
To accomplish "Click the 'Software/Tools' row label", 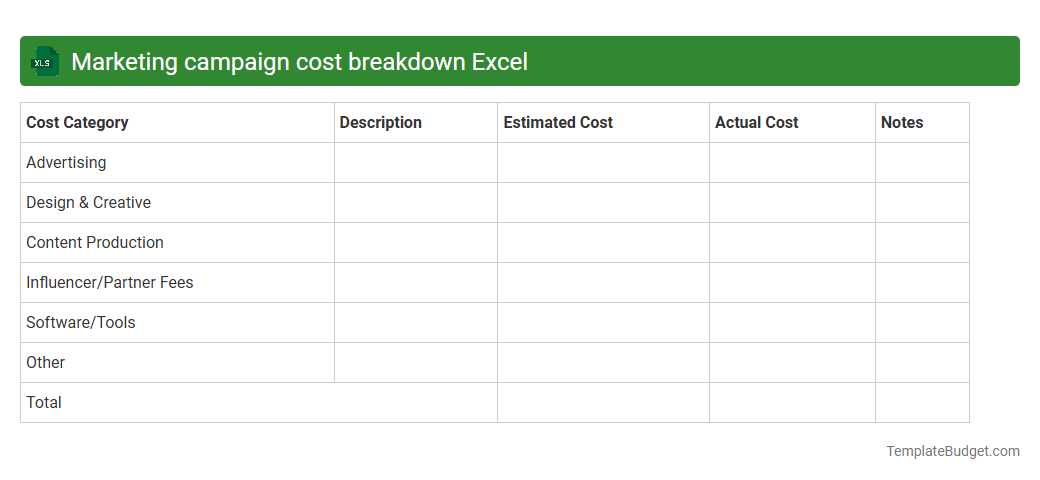I will coord(80,322).
